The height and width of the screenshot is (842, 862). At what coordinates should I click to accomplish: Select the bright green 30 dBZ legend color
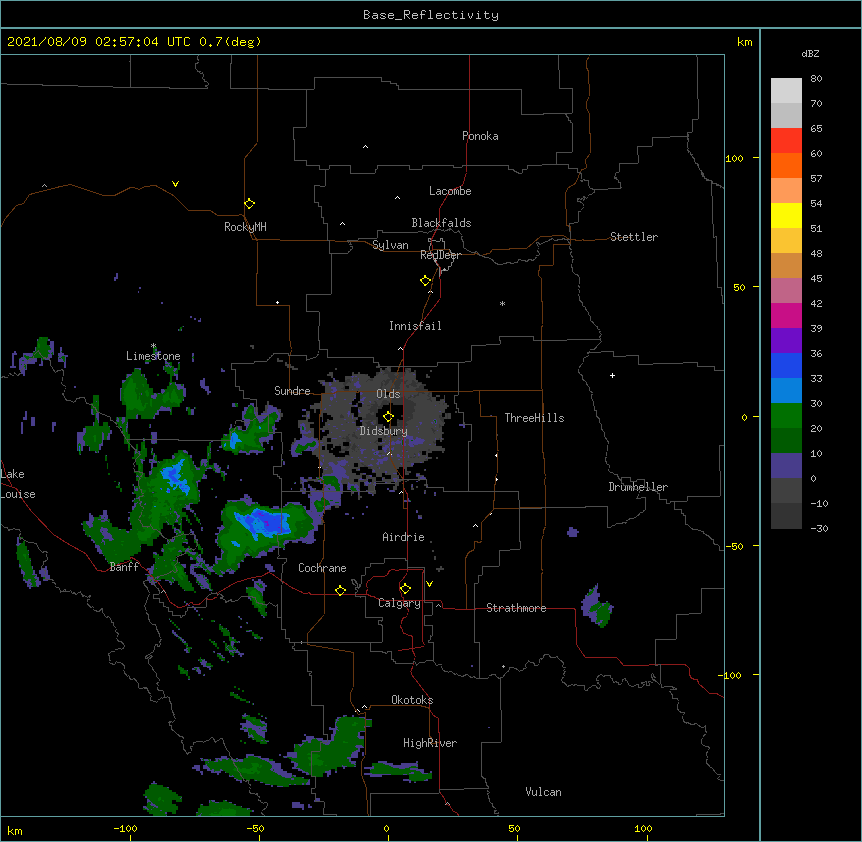[786, 416]
